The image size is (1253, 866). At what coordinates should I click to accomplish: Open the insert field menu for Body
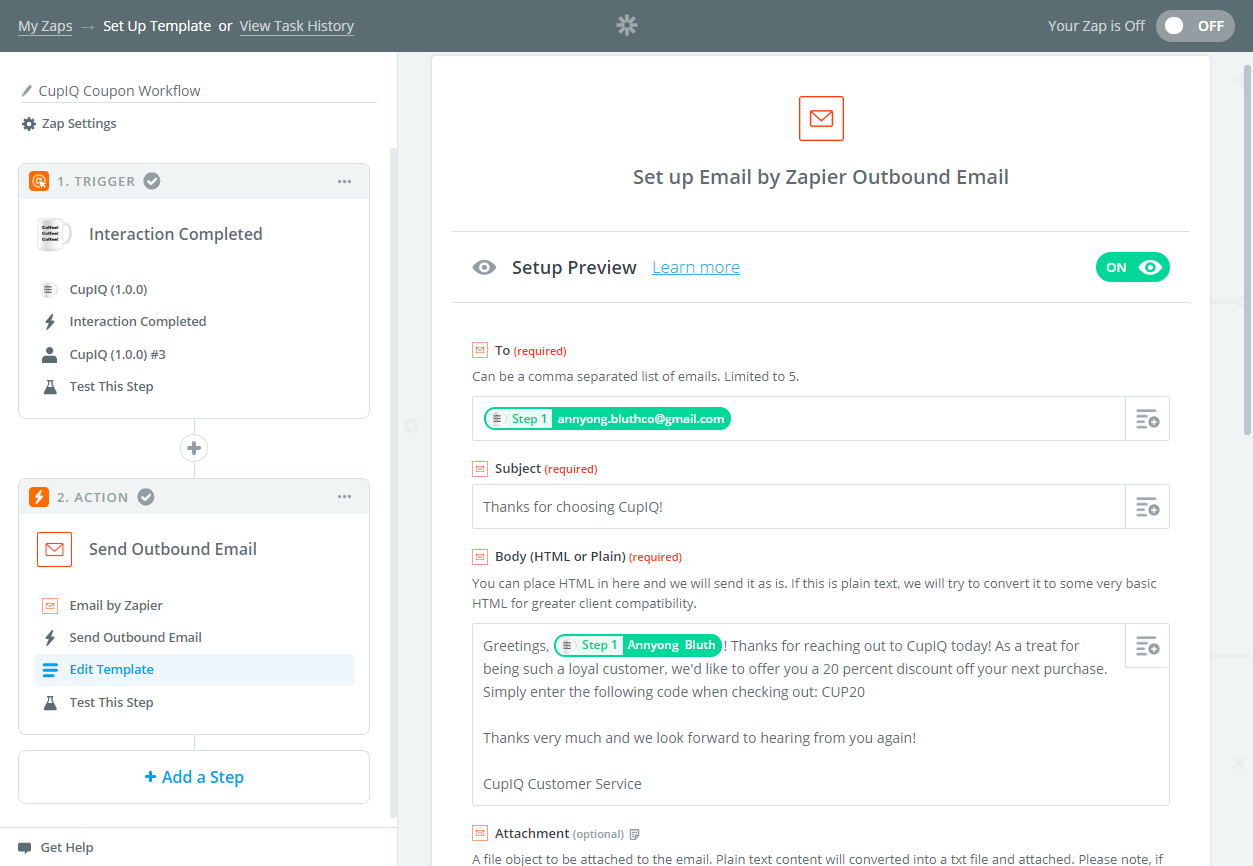click(x=1147, y=646)
